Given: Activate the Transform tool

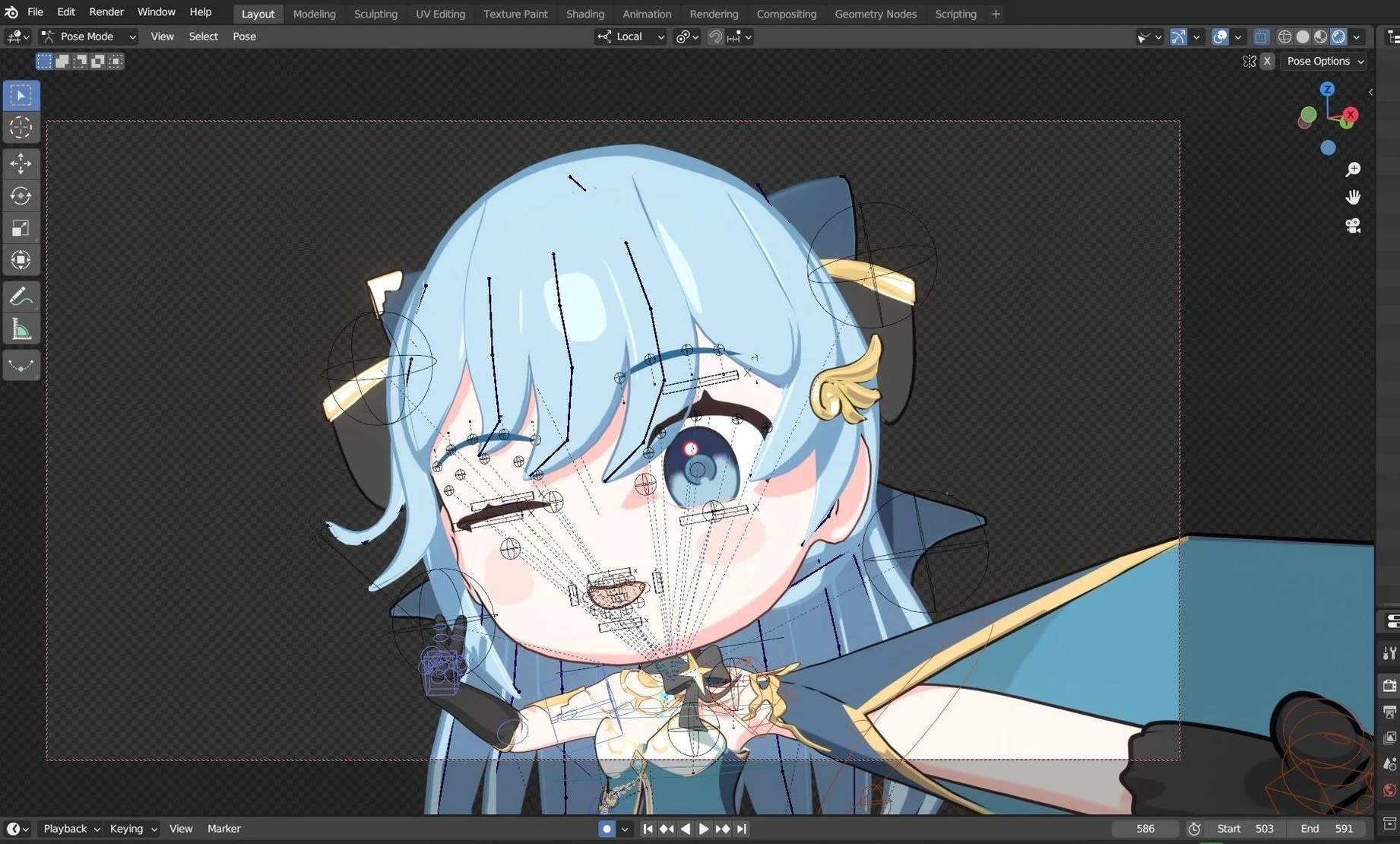Looking at the screenshot, I should pyautogui.click(x=21, y=260).
